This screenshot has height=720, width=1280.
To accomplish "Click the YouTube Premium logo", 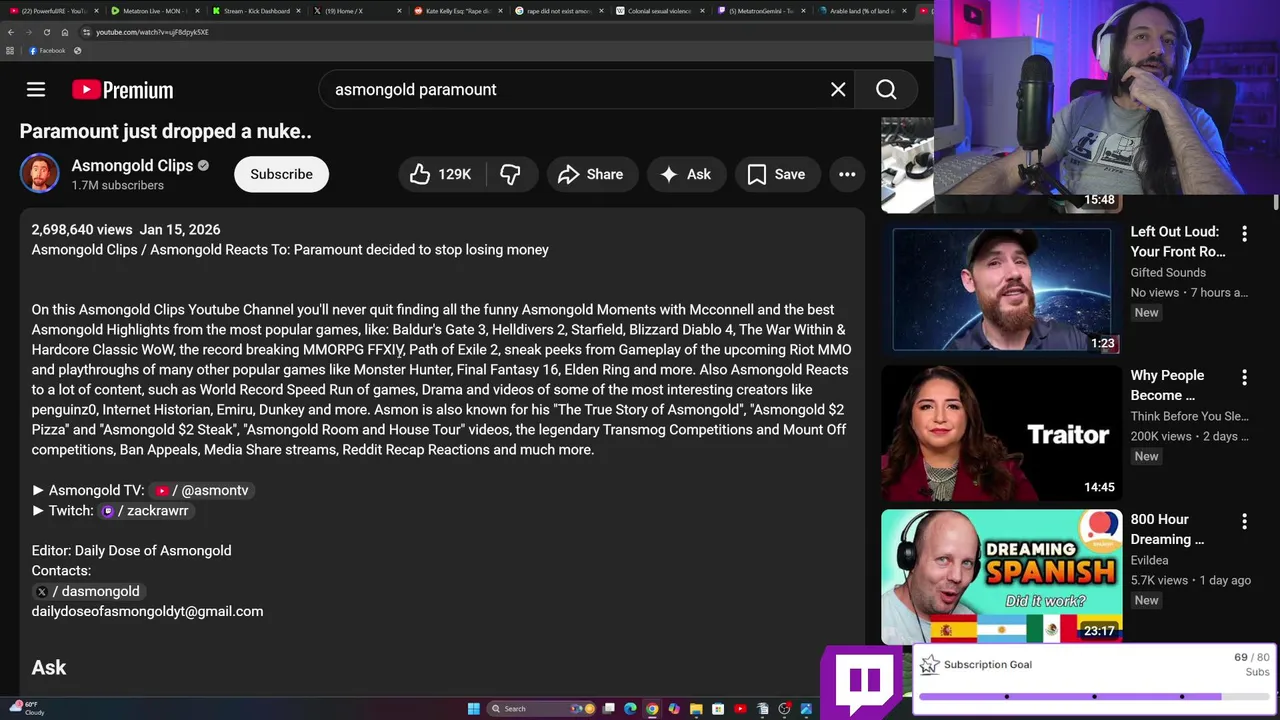I will tap(123, 90).
